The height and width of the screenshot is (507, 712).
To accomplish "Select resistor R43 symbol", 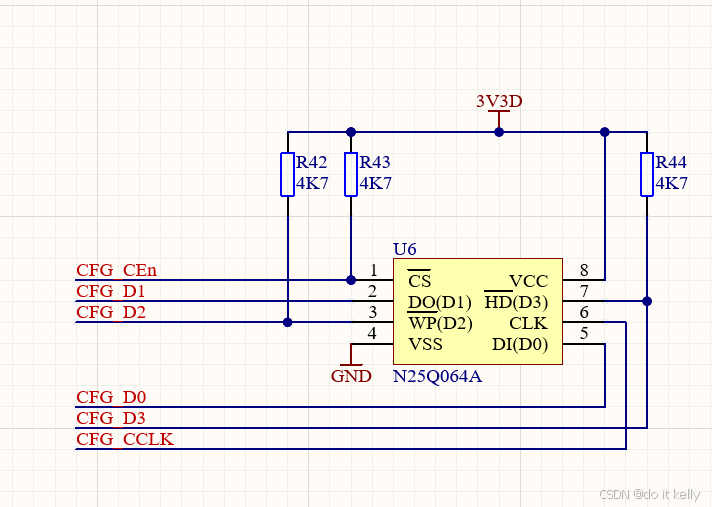I will pos(351,175).
